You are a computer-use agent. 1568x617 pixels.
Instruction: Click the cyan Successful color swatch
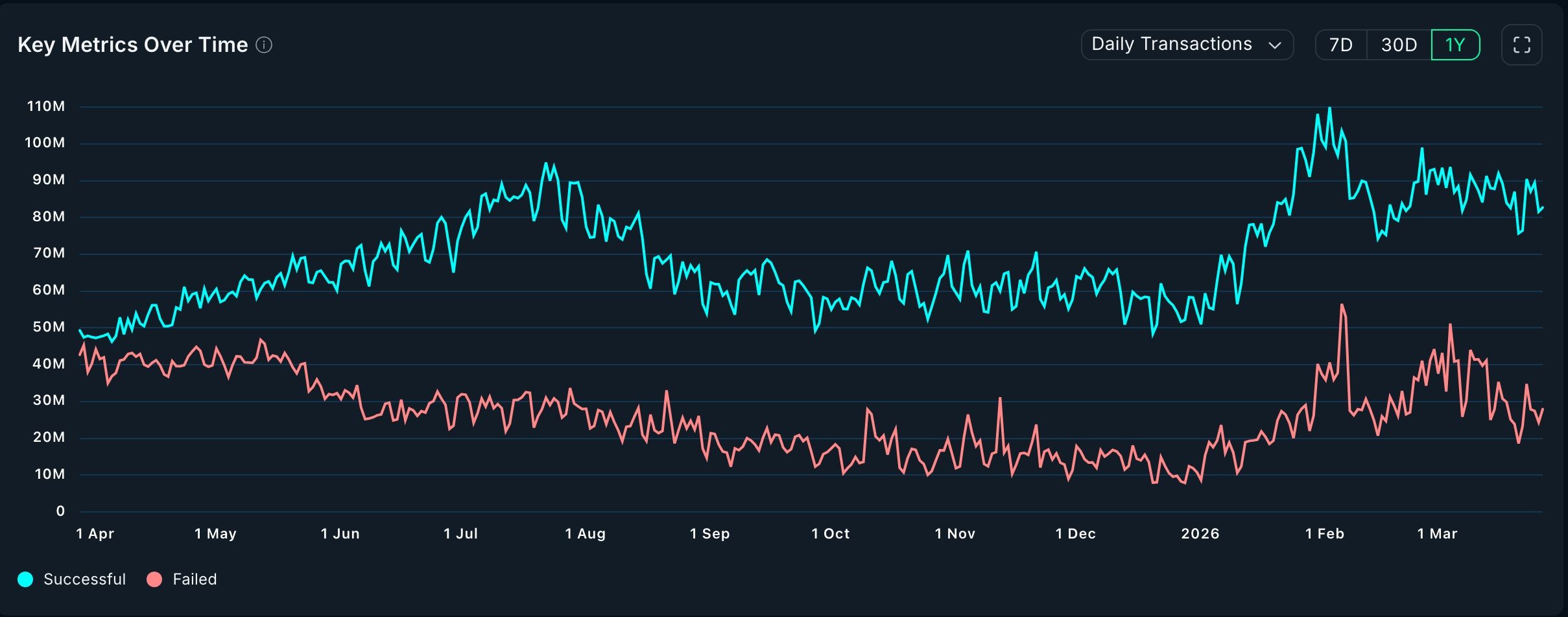25,579
